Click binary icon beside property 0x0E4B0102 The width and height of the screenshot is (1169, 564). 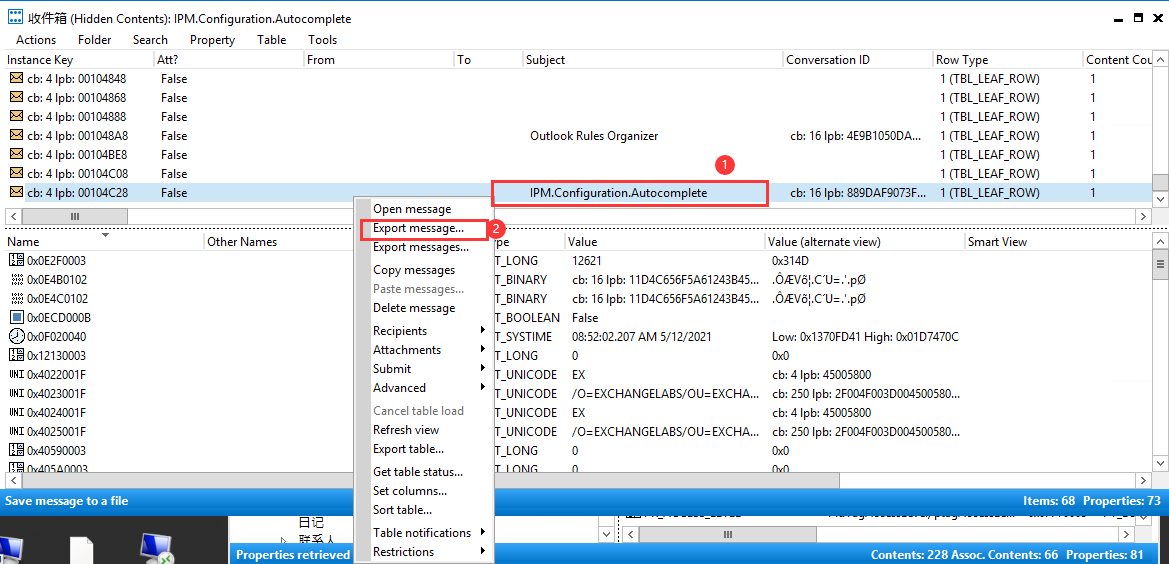point(16,279)
